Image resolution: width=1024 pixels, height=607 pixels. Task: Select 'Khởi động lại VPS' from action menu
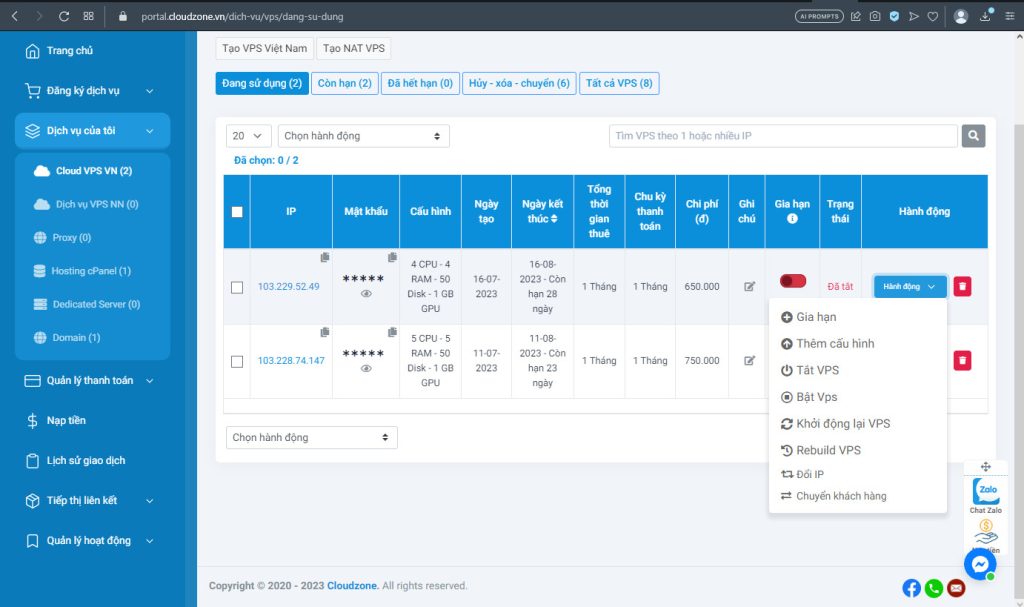(842, 424)
